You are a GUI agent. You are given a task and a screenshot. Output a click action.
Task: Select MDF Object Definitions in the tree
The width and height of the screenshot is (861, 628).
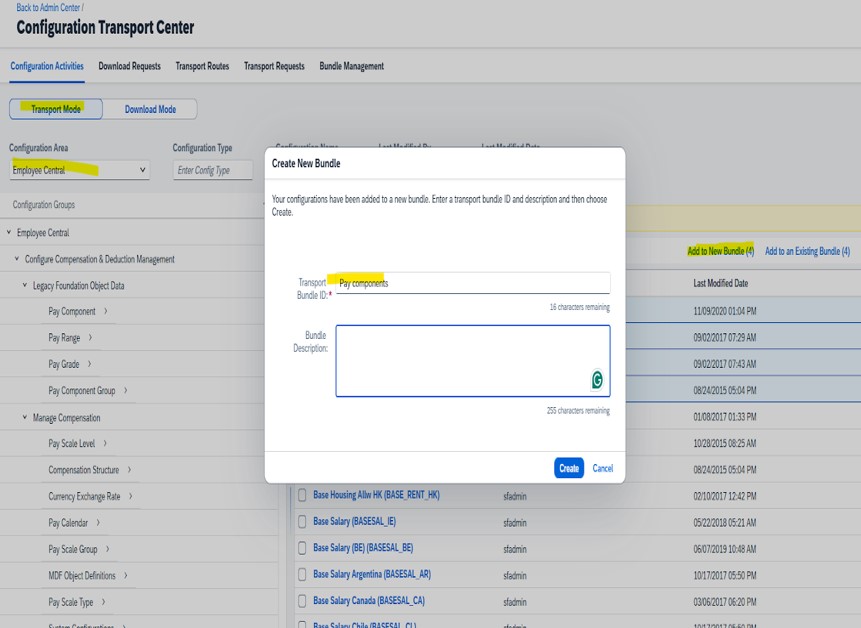pyautogui.click(x=82, y=575)
